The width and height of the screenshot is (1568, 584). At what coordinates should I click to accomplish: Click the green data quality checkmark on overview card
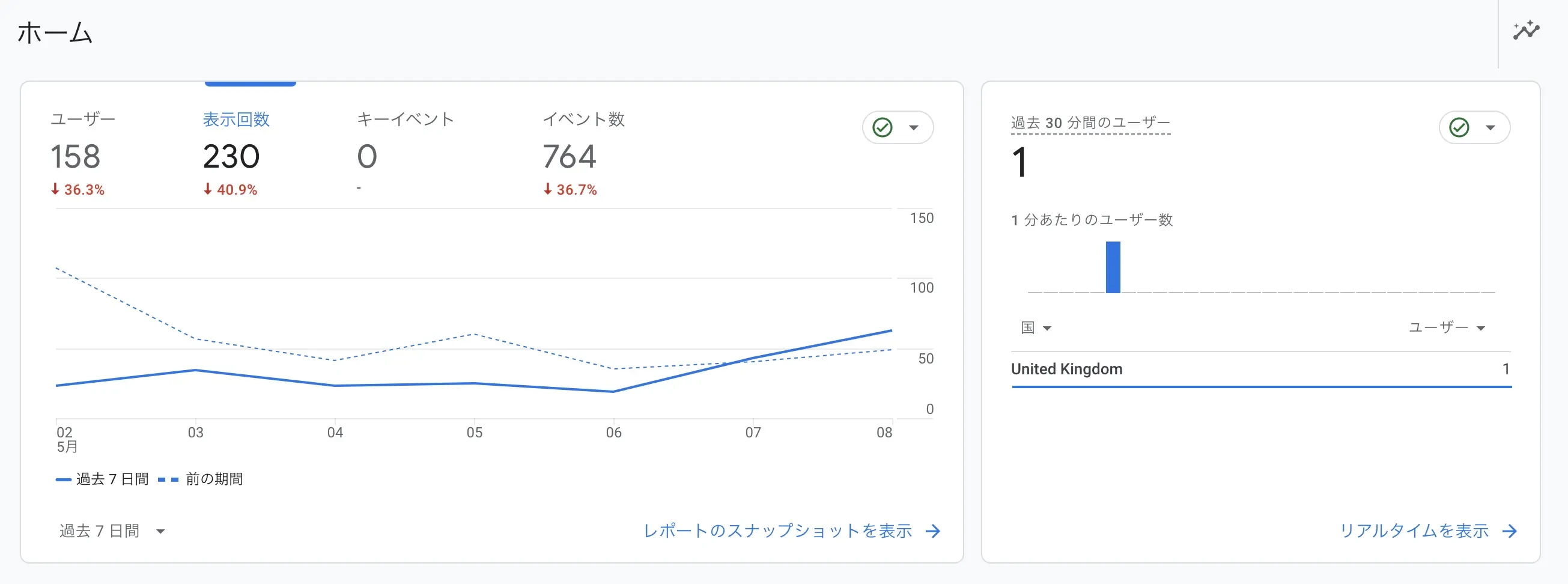pos(881,127)
